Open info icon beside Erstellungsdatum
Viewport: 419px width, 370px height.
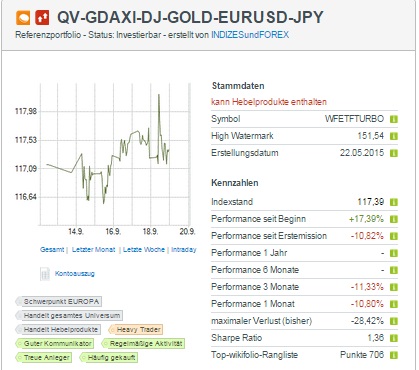pyautogui.click(x=394, y=153)
